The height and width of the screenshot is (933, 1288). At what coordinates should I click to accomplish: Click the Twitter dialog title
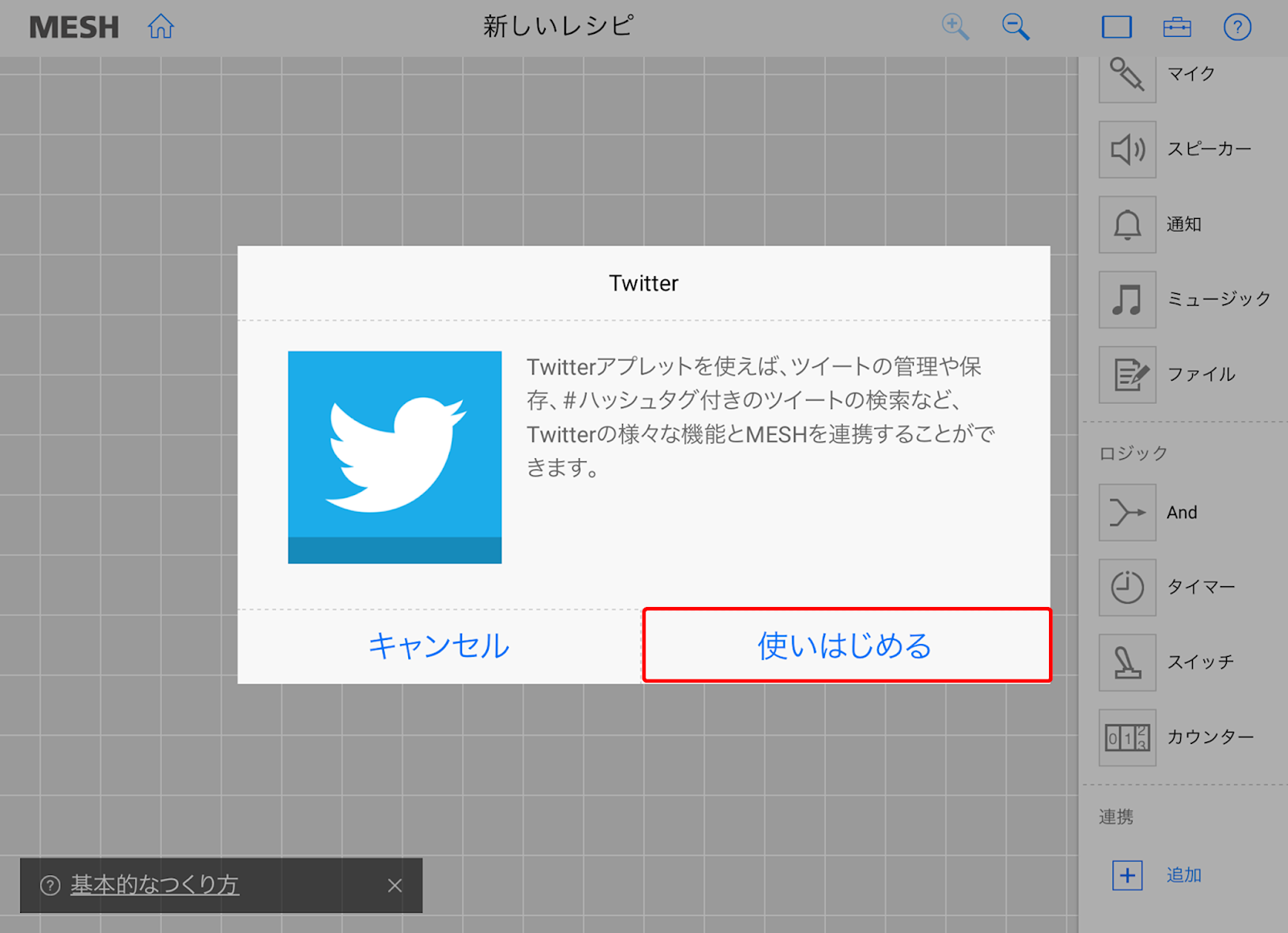(643, 283)
